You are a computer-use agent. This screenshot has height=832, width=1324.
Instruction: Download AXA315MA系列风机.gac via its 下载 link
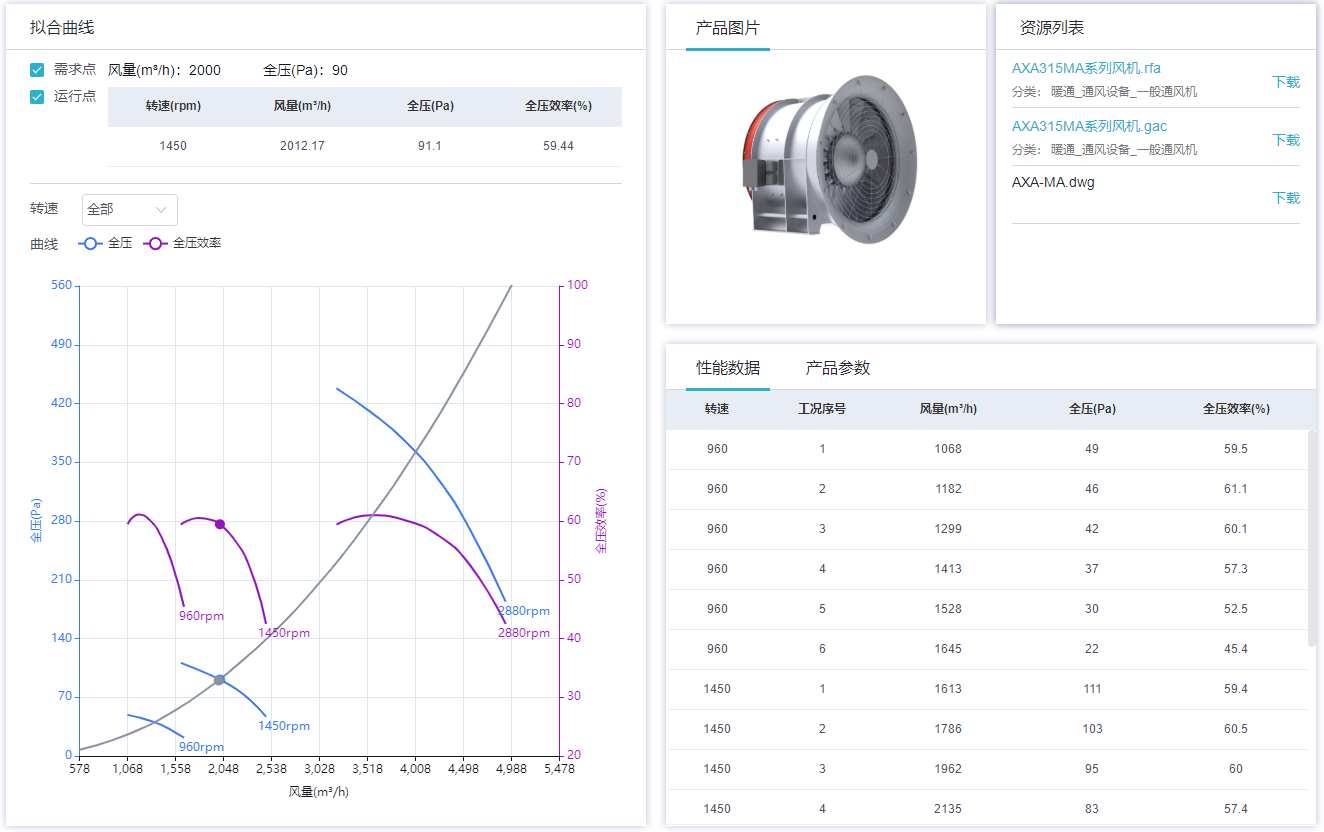coord(1286,140)
